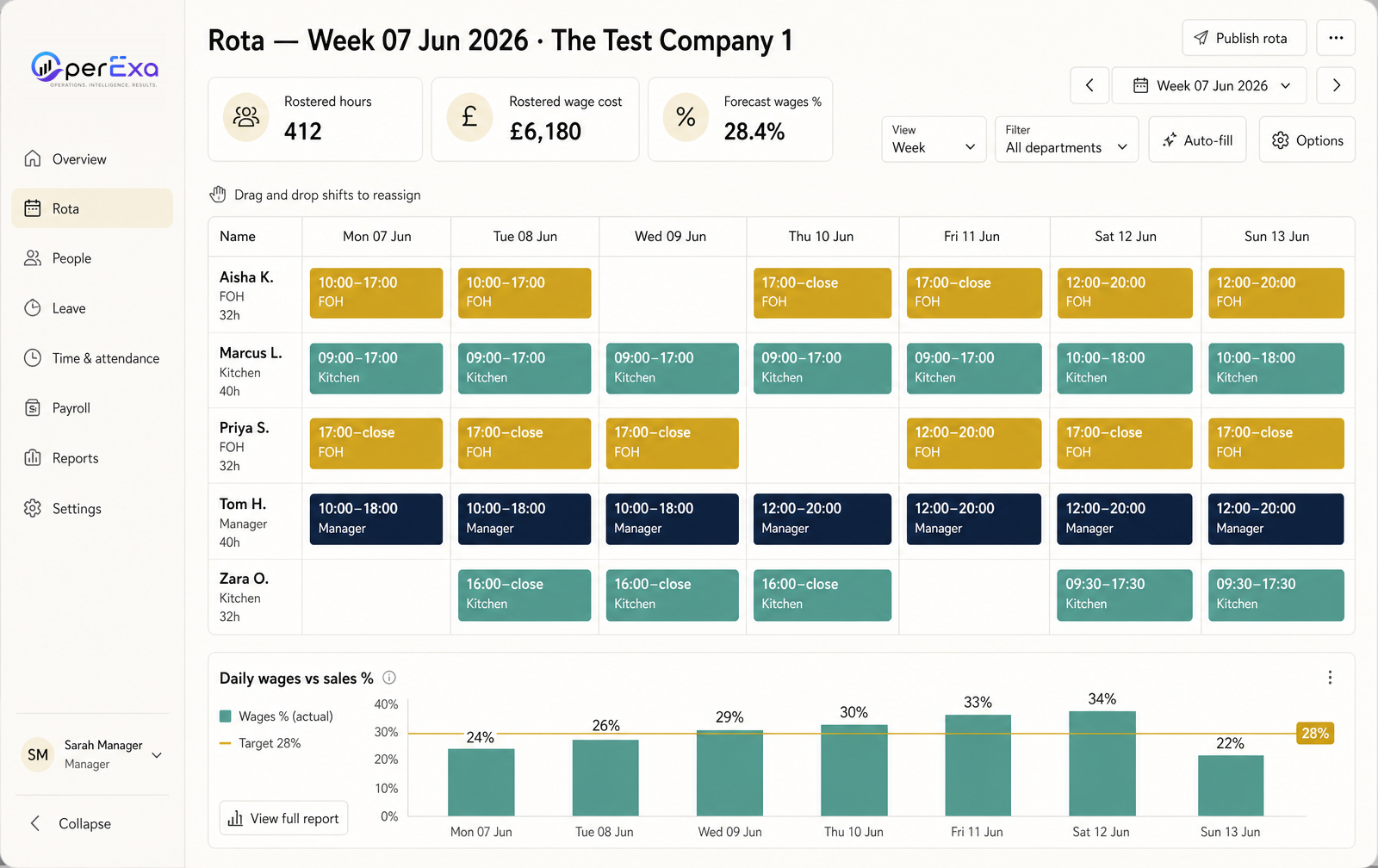Screen dimensions: 1378x868
Task: Click Zara O. empty Mon 07 Jun cell
Action: pos(376,597)
